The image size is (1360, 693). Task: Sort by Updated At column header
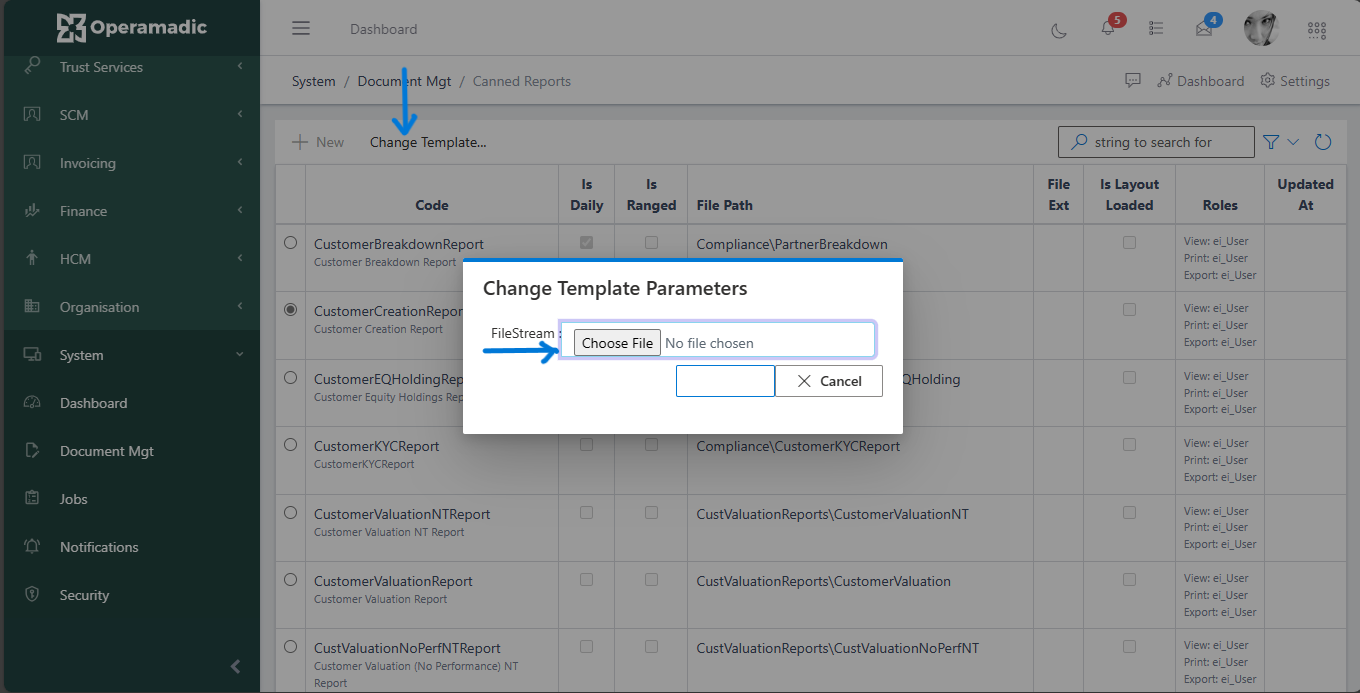[1305, 195]
